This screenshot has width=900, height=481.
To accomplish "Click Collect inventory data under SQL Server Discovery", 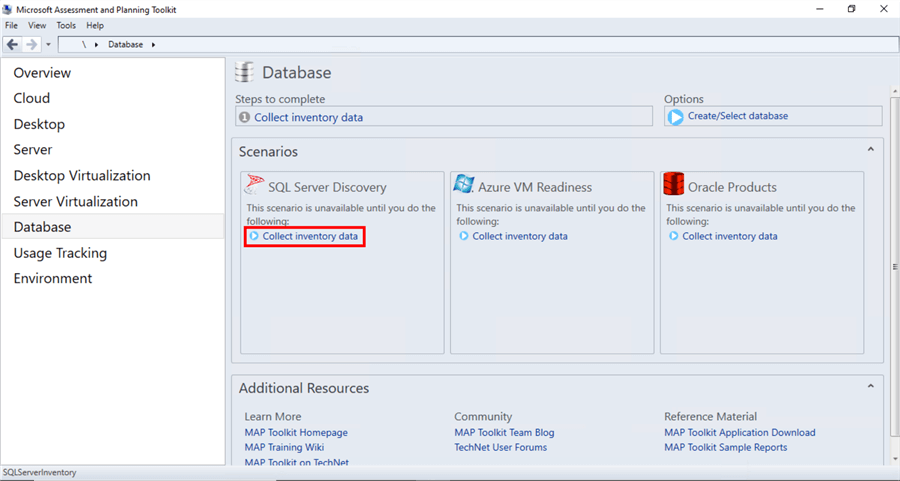I will 310,236.
